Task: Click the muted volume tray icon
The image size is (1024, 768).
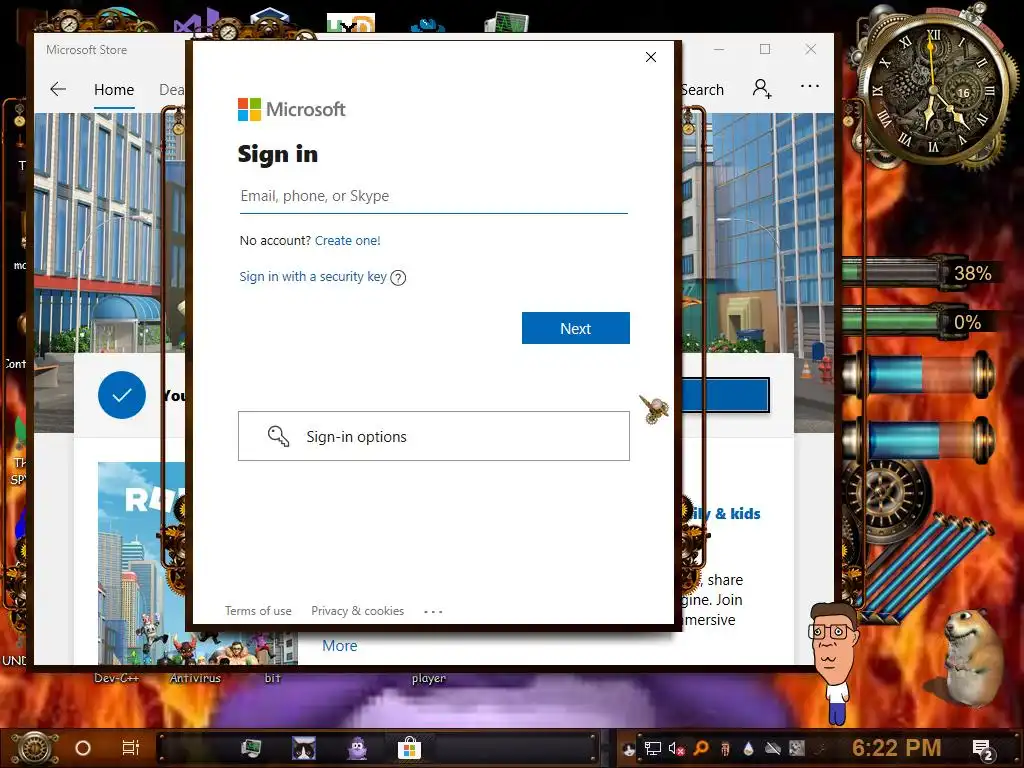Action: pyautogui.click(x=676, y=748)
